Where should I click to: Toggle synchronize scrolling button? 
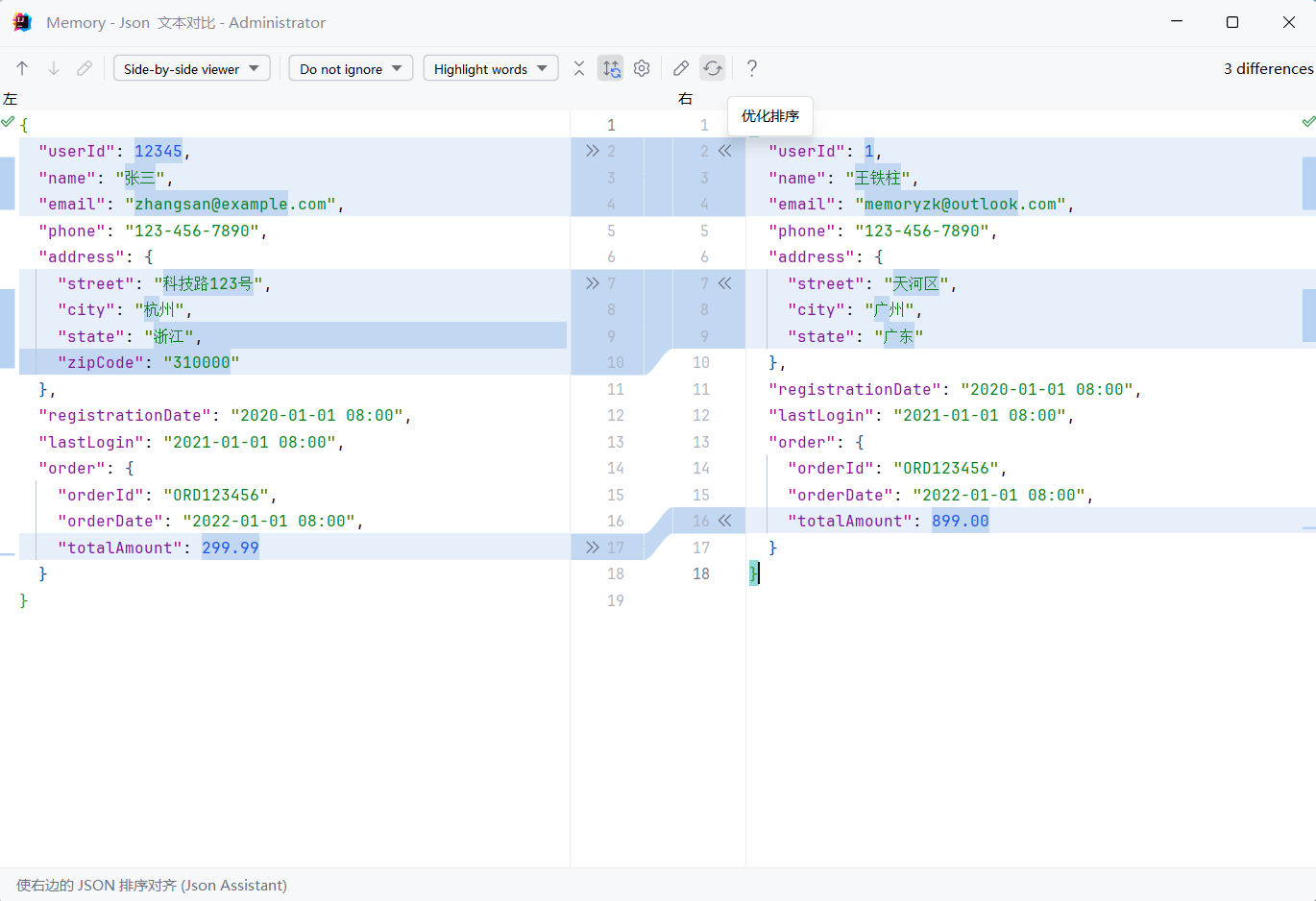(611, 68)
